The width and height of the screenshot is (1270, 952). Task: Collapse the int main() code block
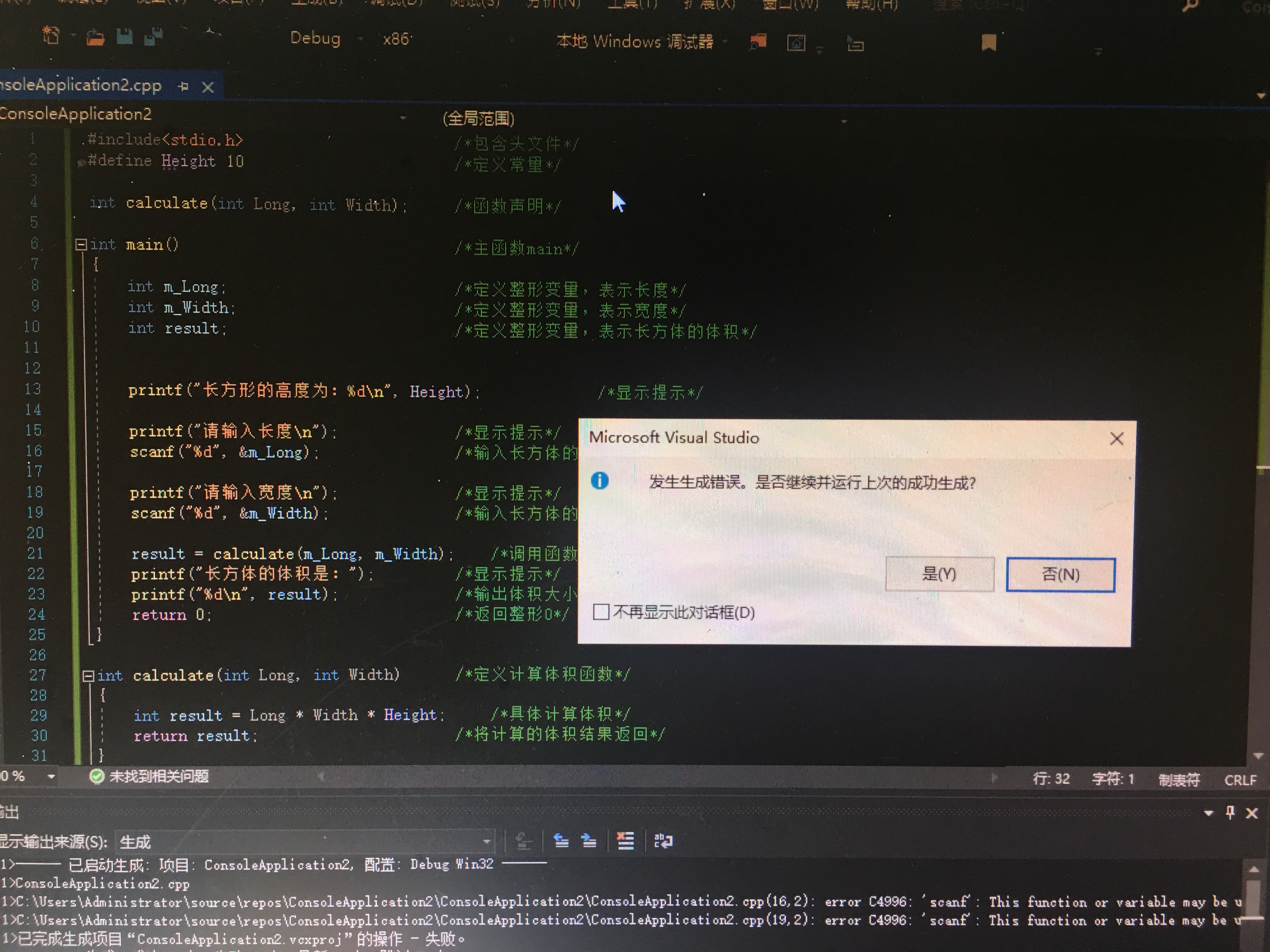coord(81,245)
